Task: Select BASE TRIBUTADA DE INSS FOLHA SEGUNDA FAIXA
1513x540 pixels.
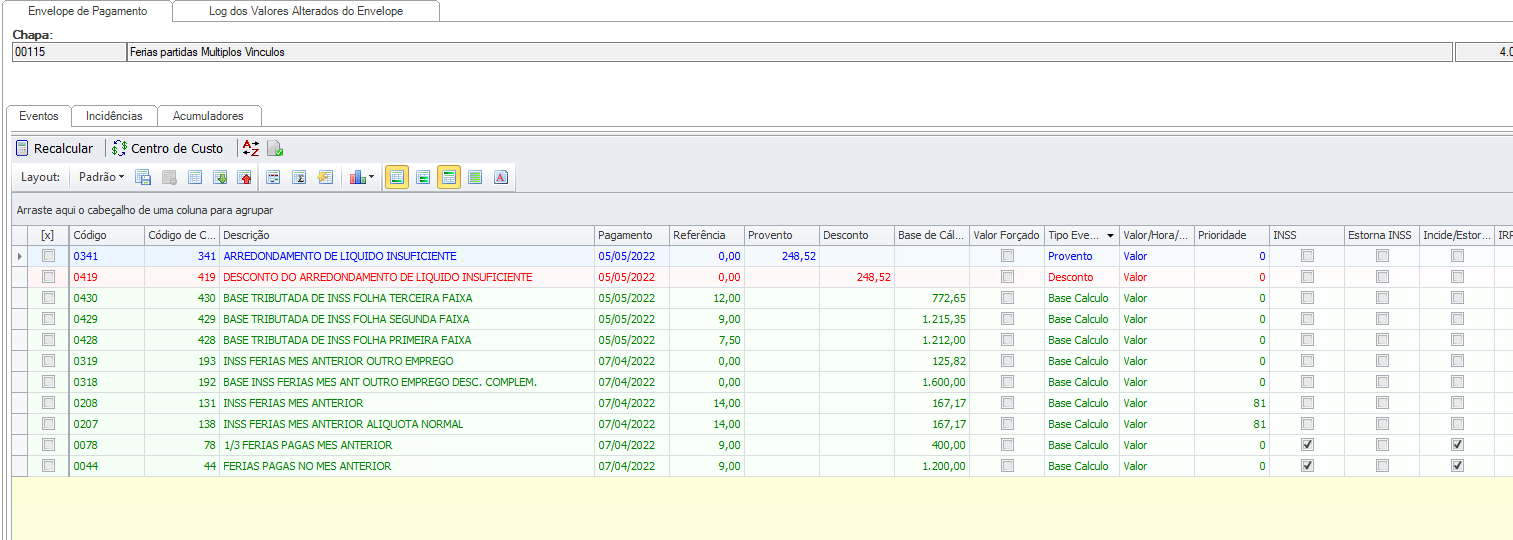Action: [x=346, y=319]
